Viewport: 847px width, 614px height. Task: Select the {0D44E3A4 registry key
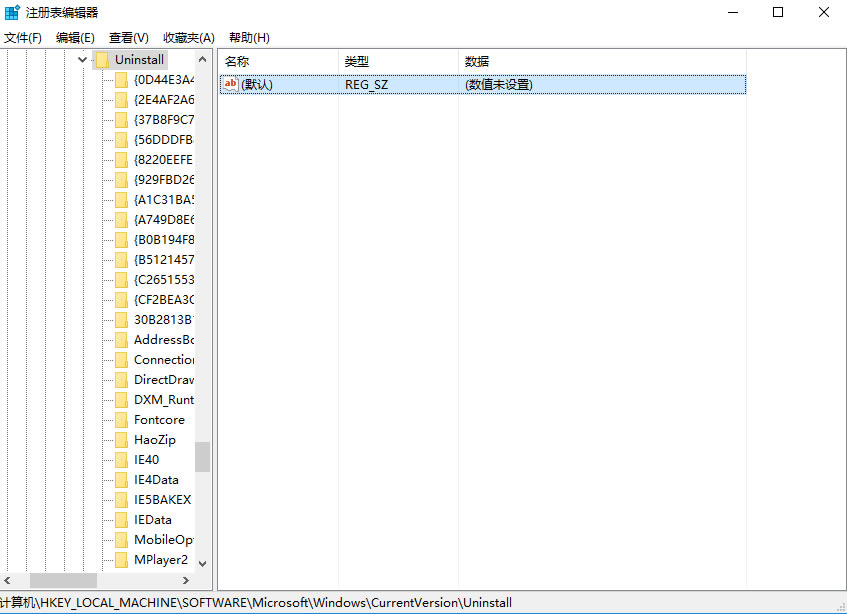(x=164, y=79)
